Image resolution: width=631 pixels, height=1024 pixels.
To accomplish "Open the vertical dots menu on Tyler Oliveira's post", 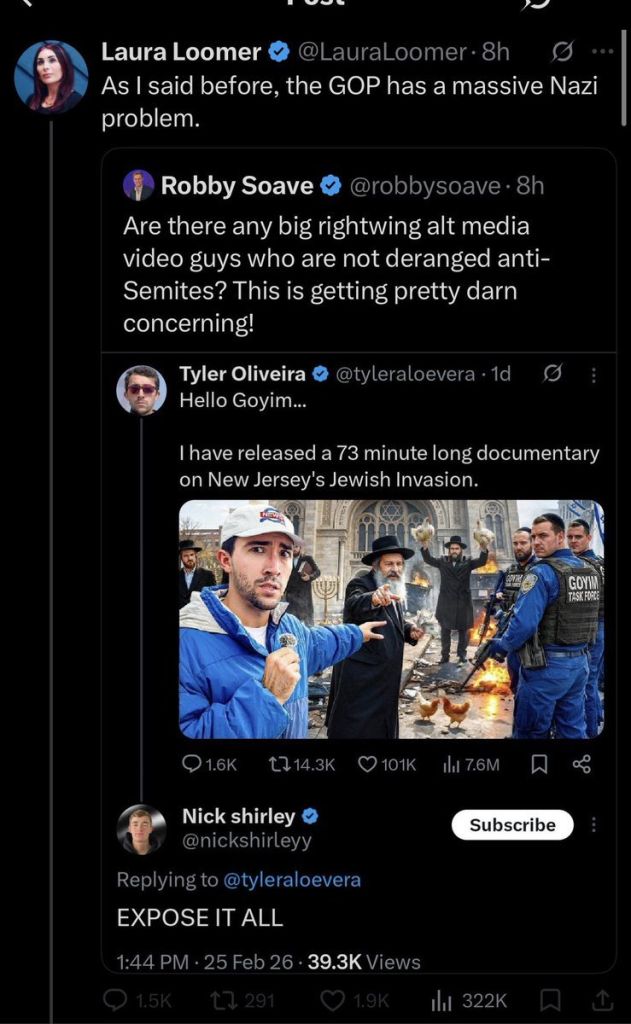I will [593, 375].
